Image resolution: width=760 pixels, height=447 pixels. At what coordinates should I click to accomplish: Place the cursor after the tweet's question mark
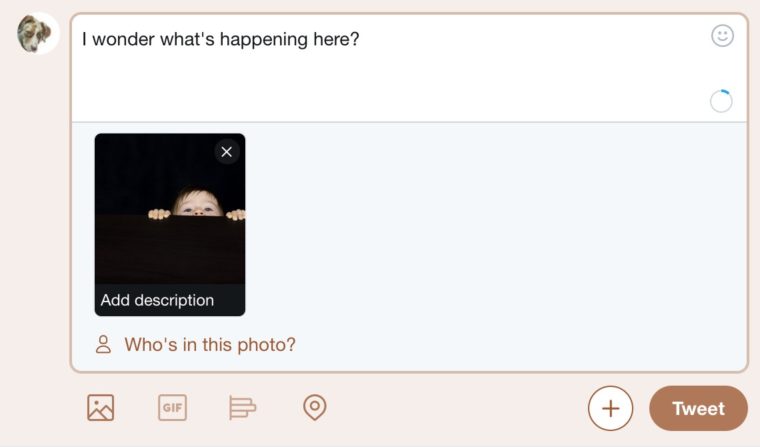point(360,39)
